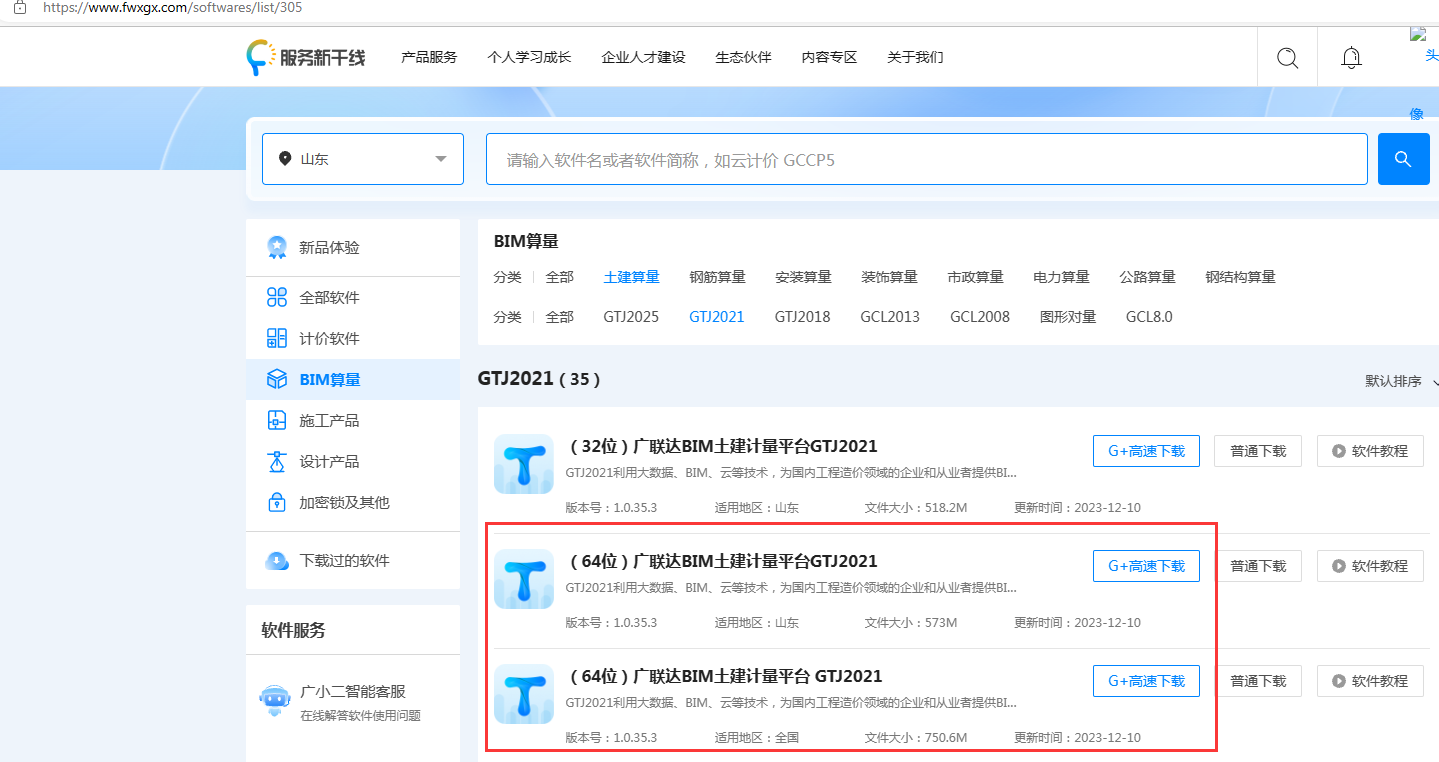
Task: Filter by 公路算量 category
Action: tap(1147, 277)
